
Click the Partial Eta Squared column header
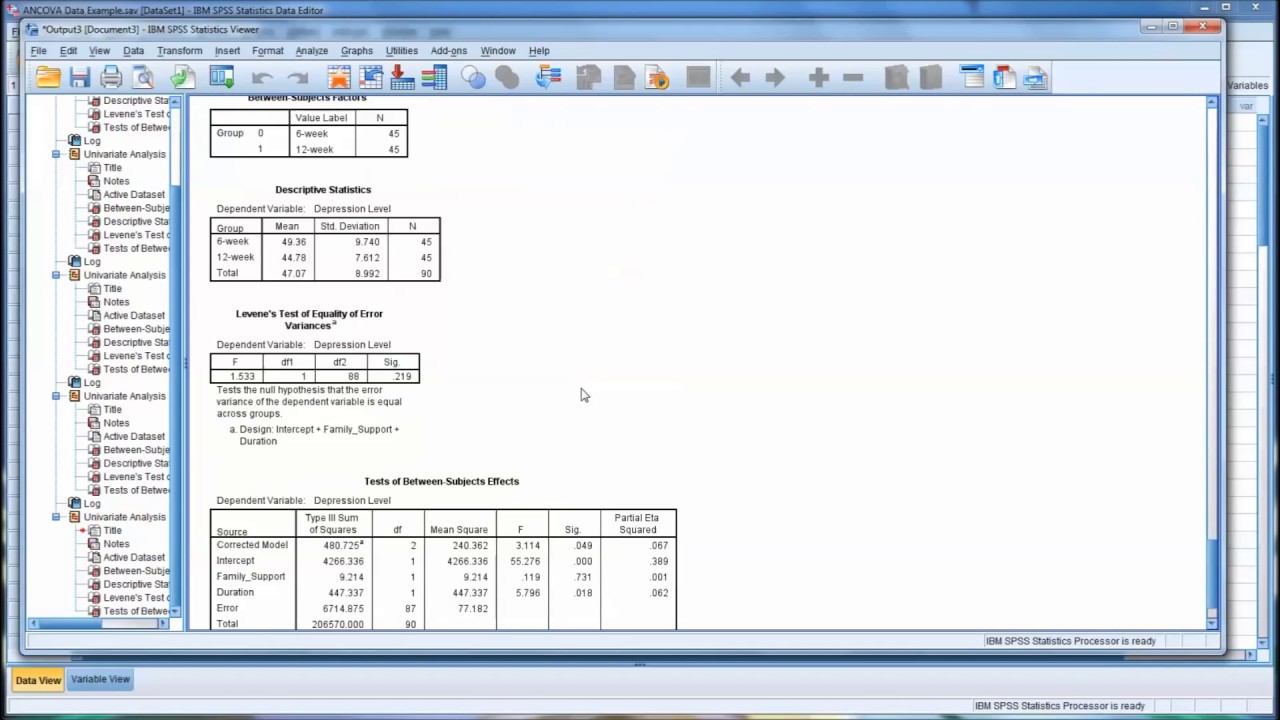point(637,524)
